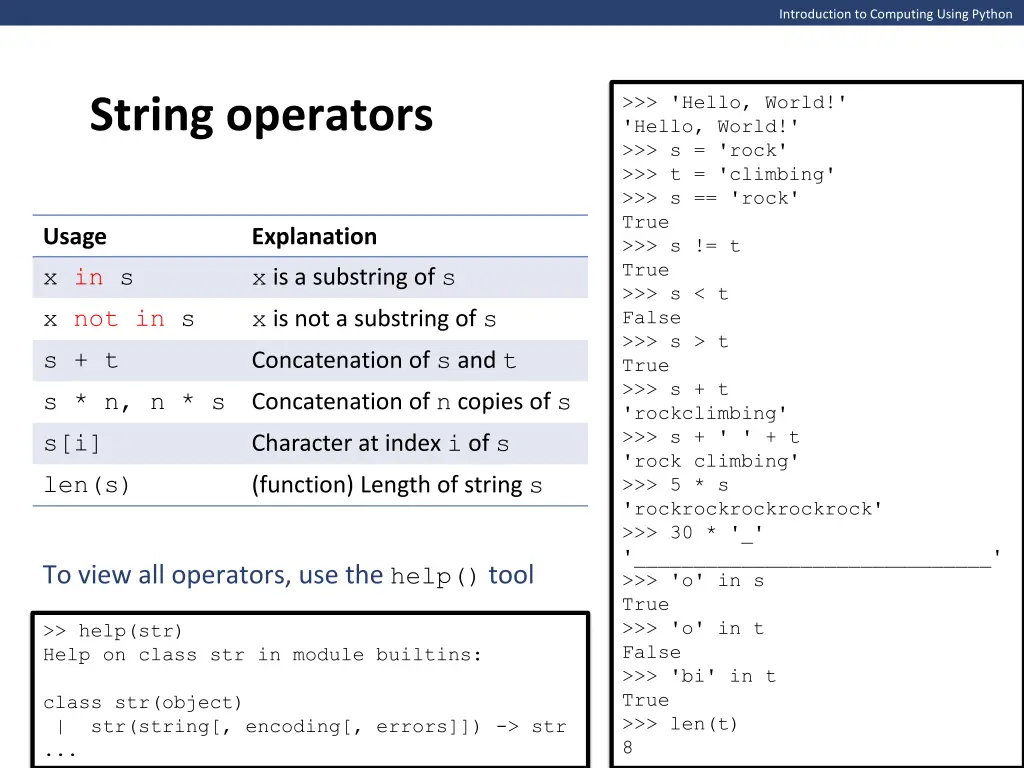Click the String operators slide title
The width and height of the screenshot is (1024, 768).
260,115
